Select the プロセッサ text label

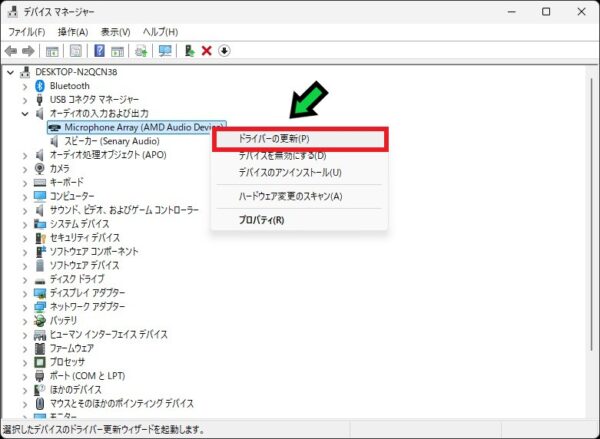67,362
